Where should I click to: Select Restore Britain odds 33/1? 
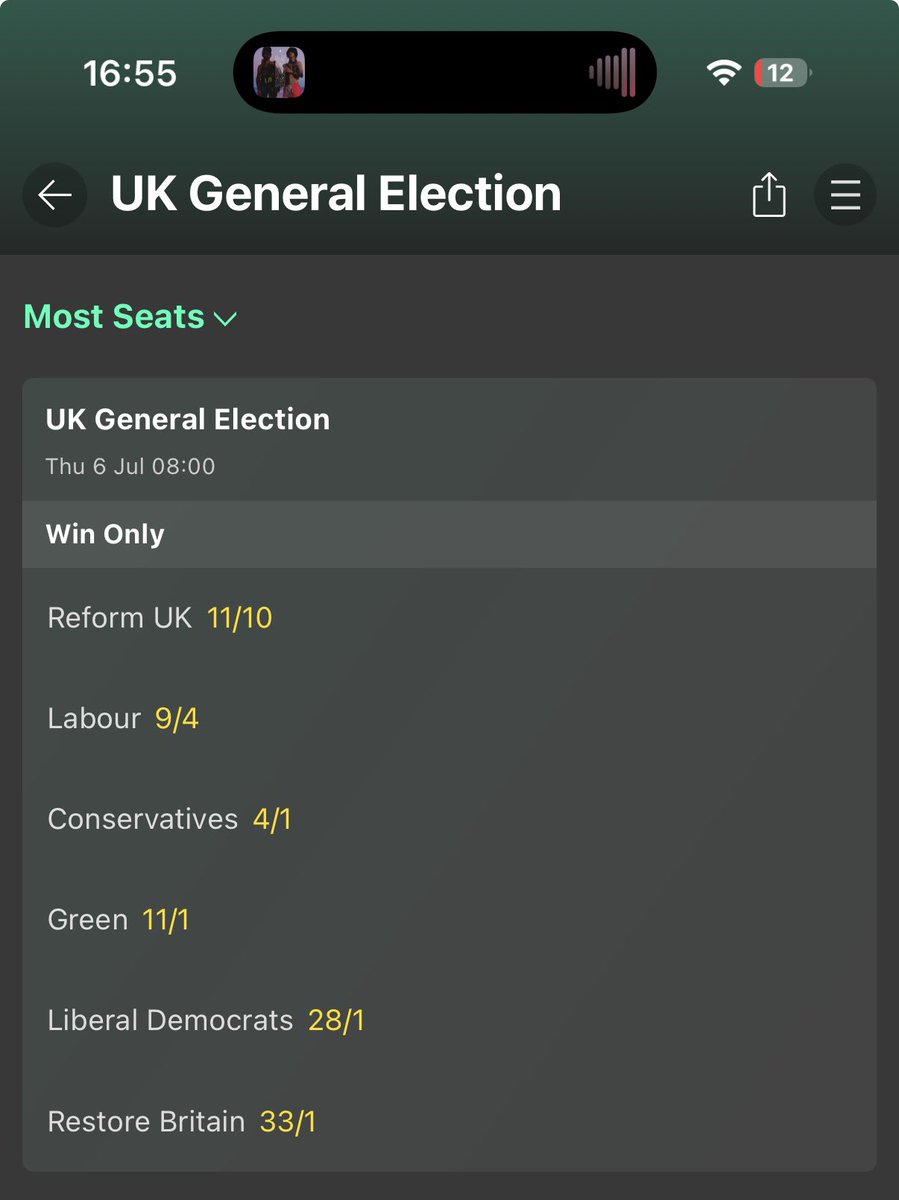287,1121
